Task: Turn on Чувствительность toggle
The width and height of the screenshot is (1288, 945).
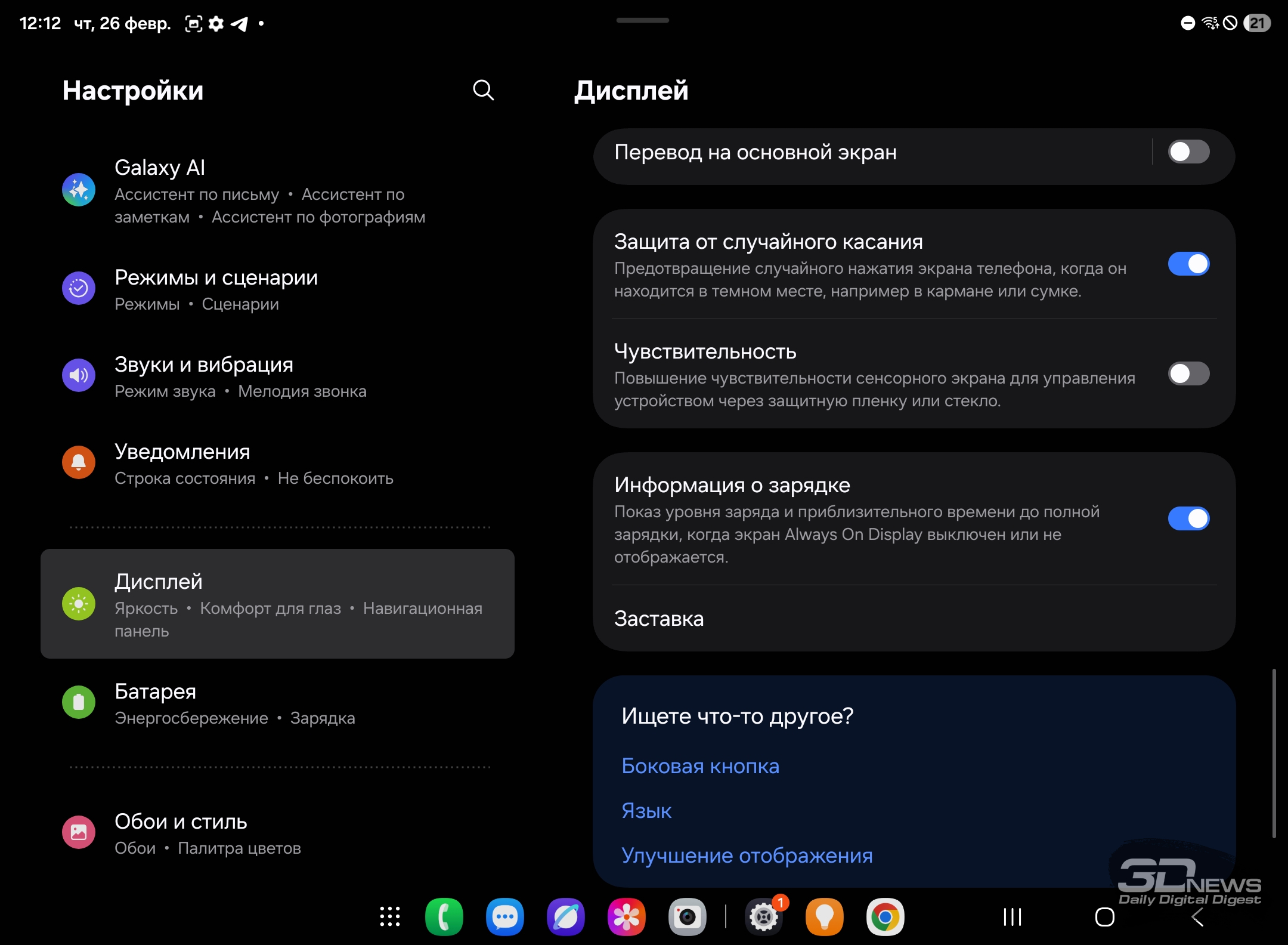Action: [1188, 373]
